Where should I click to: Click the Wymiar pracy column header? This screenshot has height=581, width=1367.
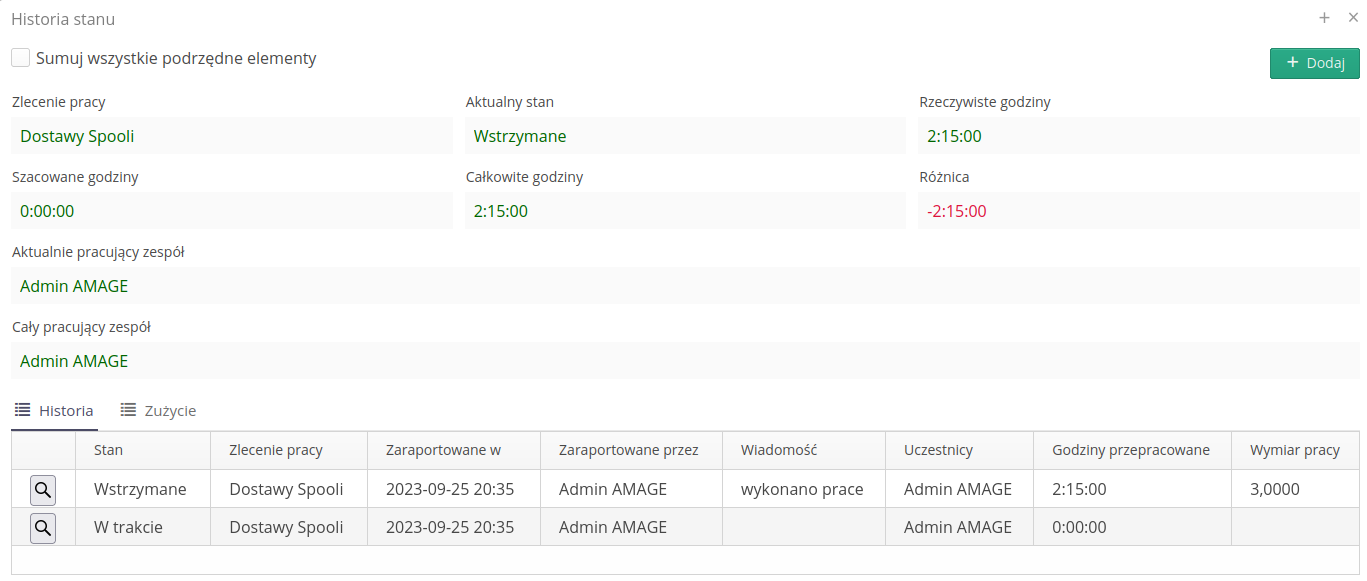pos(1294,450)
